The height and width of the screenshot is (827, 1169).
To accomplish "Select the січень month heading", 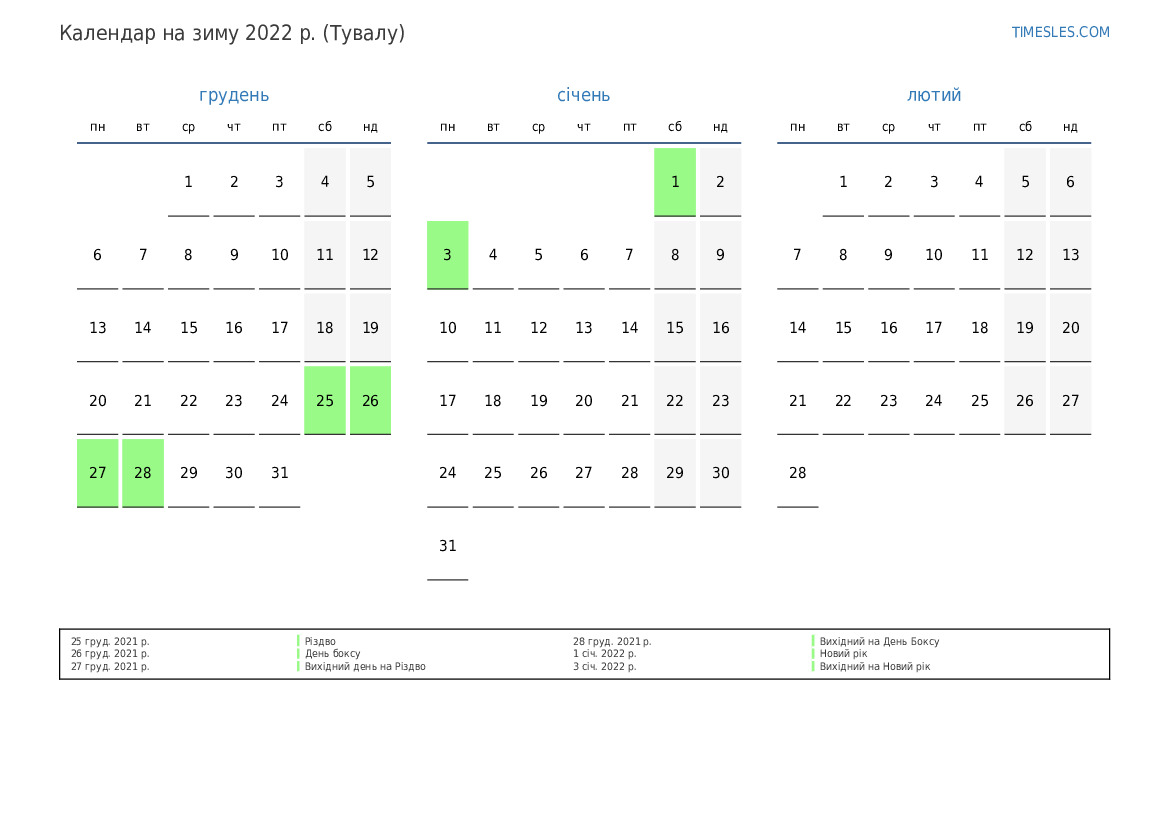I will [x=584, y=95].
